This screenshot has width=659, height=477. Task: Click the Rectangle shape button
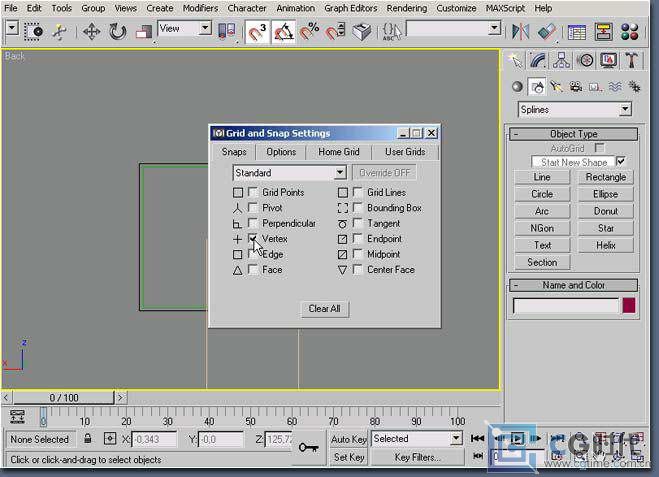(606, 177)
